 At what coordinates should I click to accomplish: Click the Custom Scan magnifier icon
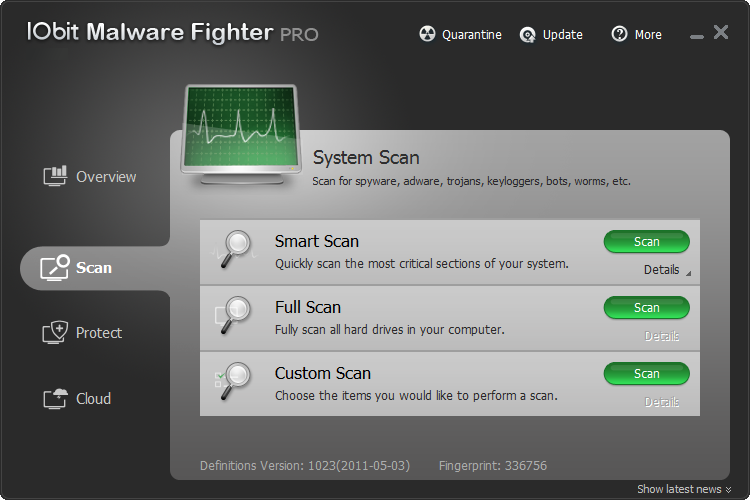pyautogui.click(x=237, y=381)
